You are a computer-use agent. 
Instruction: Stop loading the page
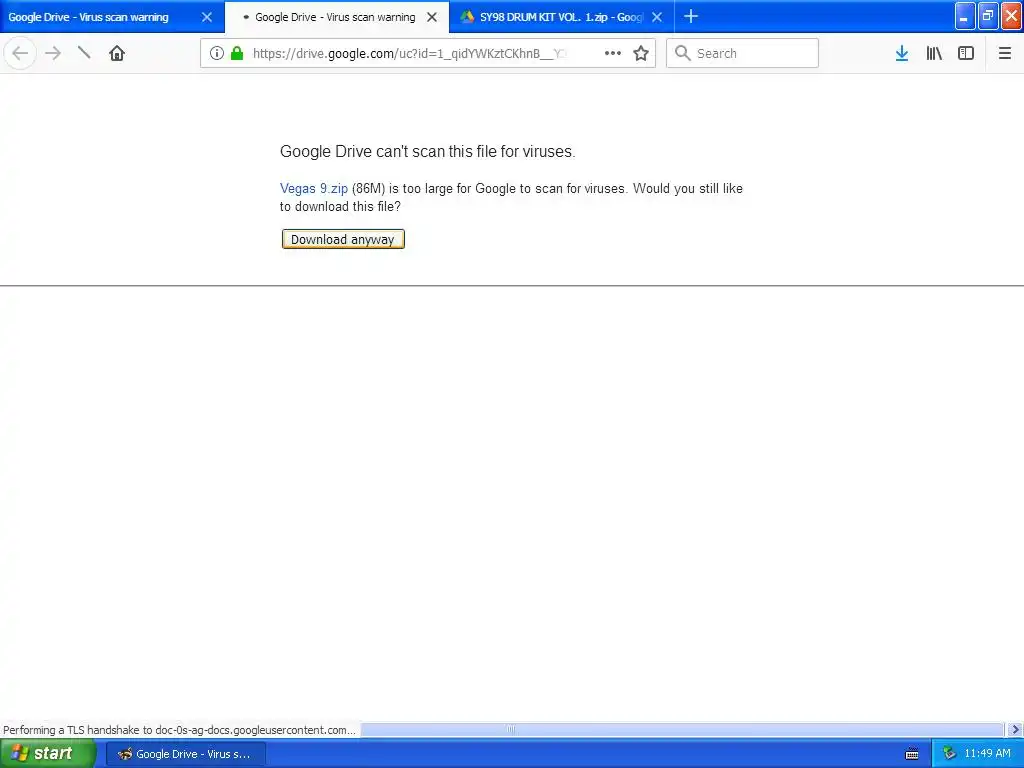84,53
